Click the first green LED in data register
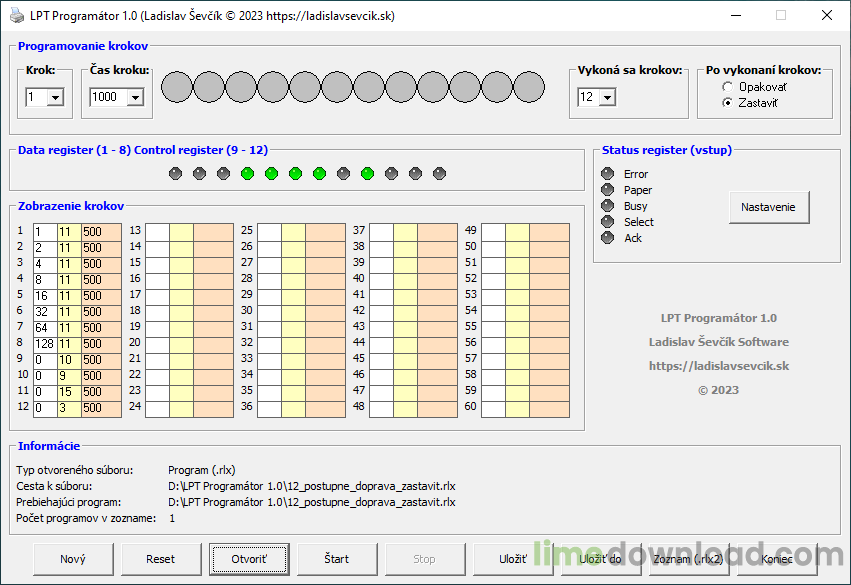Viewport: 851px width, 585px height. [x=247, y=173]
